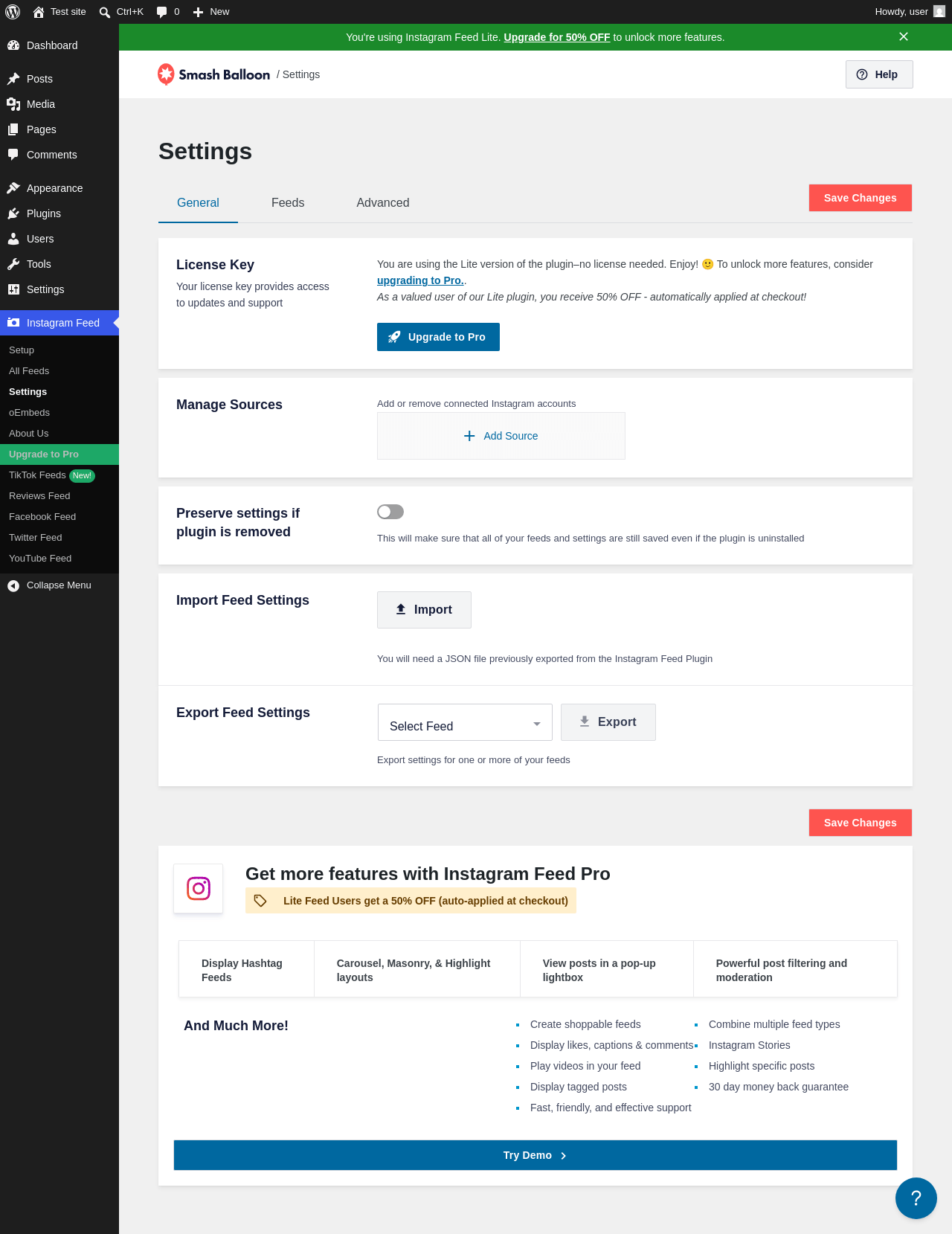
Task: Open the Select Feed dropdown
Action: (465, 722)
